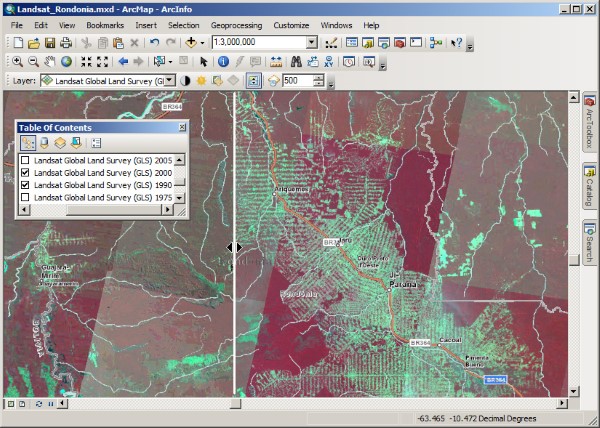The width and height of the screenshot is (600, 428).
Task: Pause drawing with the pause button
Action: [x=51, y=404]
